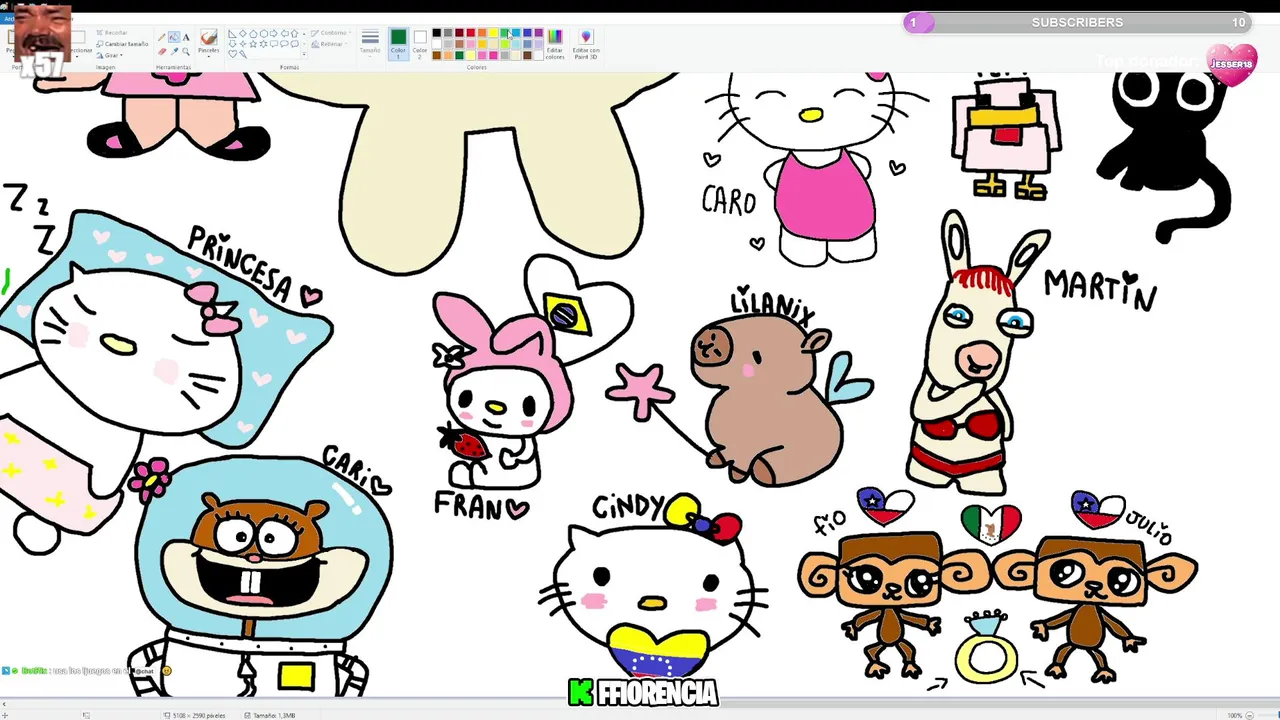Screen dimensions: 1280x720
Task: Select the Text tool
Action: 186,37
